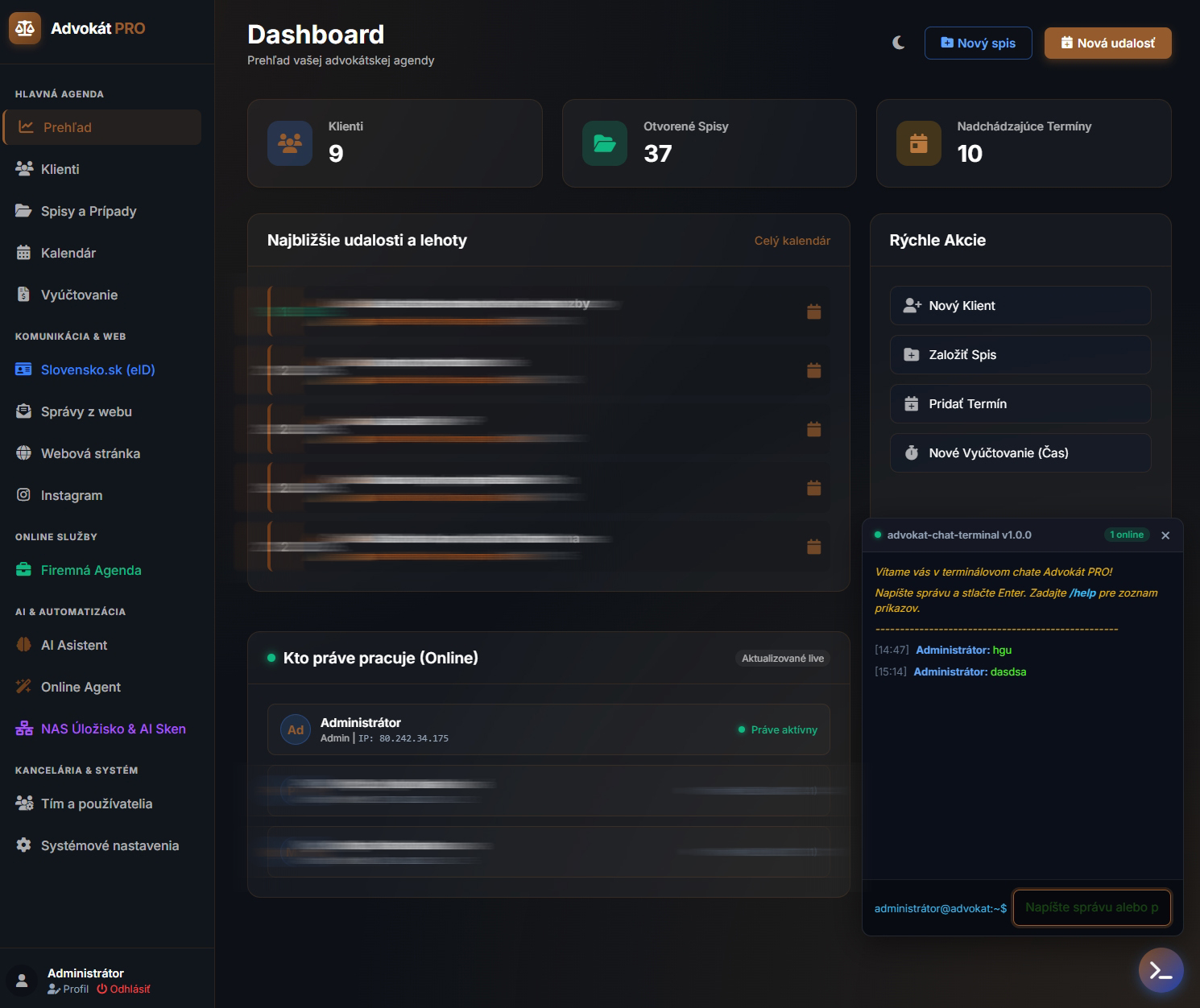Screen dimensions: 1200x1008
Task: Click the Advokát PRO scales logo
Action: (25, 28)
